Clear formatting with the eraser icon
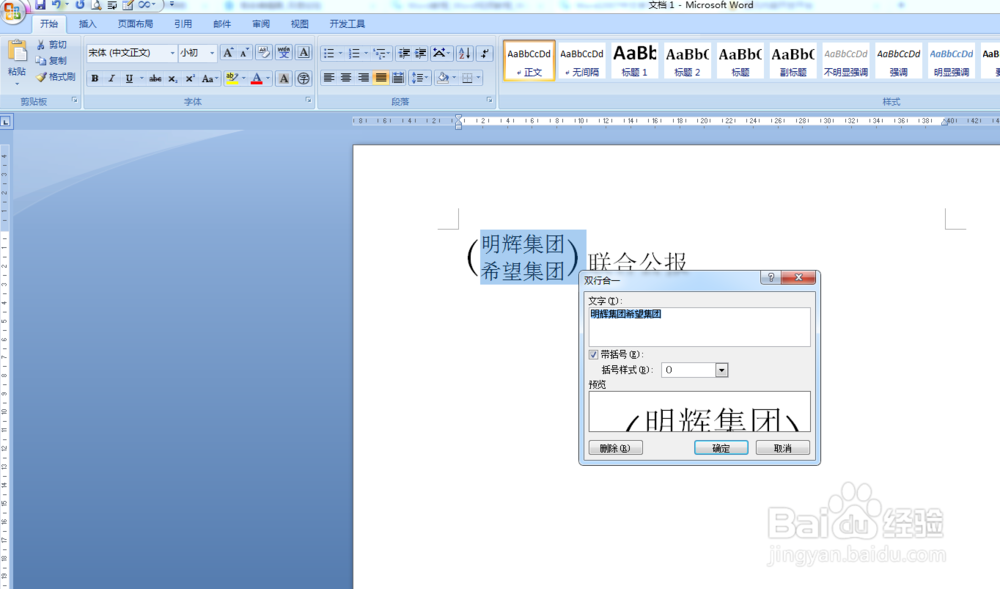The height and width of the screenshot is (589, 1000). point(263,53)
